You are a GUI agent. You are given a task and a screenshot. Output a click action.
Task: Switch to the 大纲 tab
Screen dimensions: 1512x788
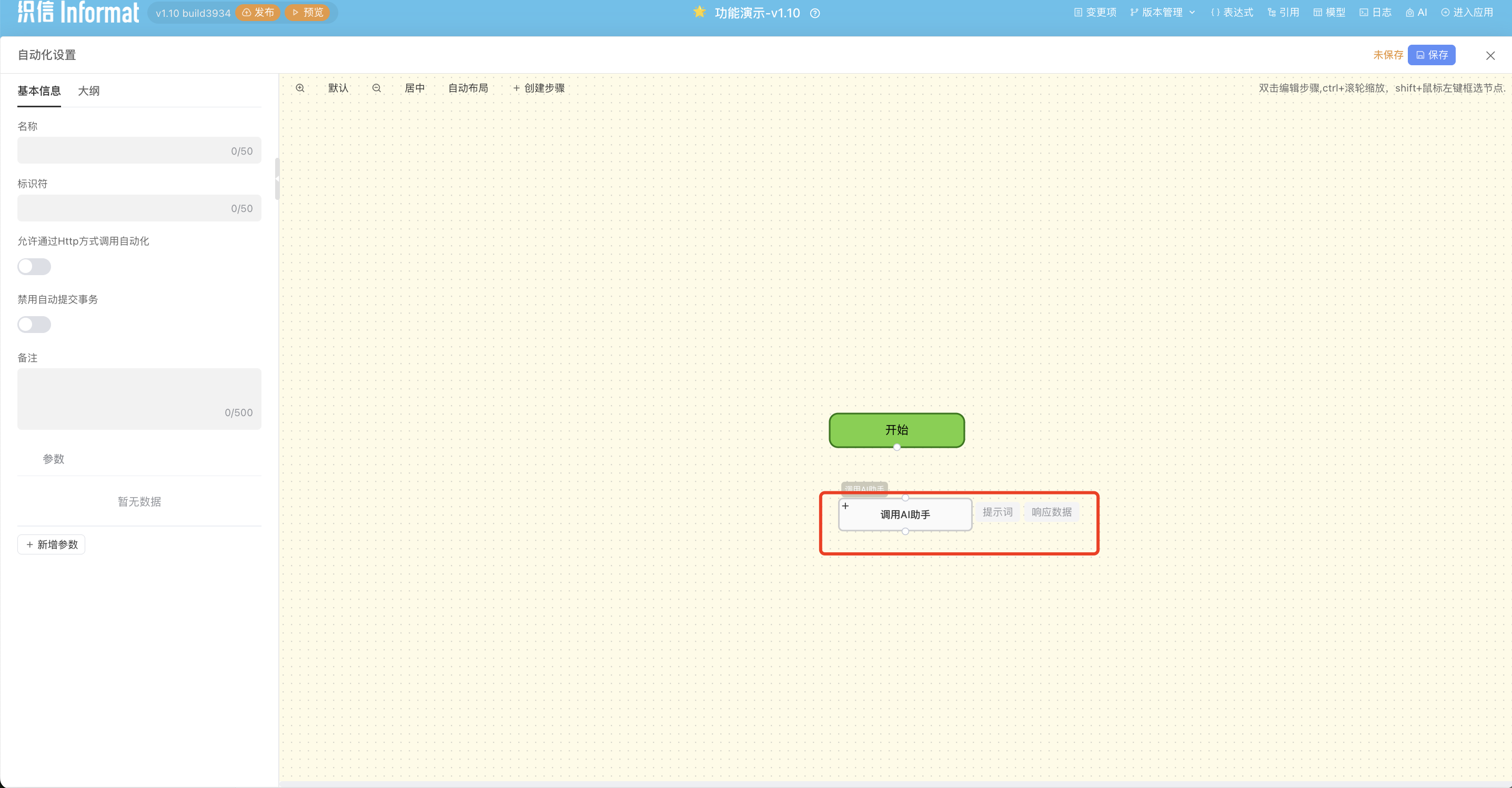coord(88,91)
